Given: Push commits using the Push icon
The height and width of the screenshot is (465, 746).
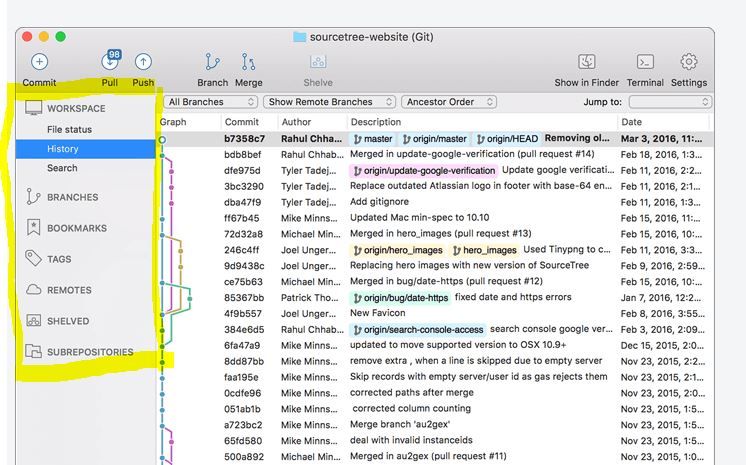Looking at the screenshot, I should pyautogui.click(x=143, y=61).
